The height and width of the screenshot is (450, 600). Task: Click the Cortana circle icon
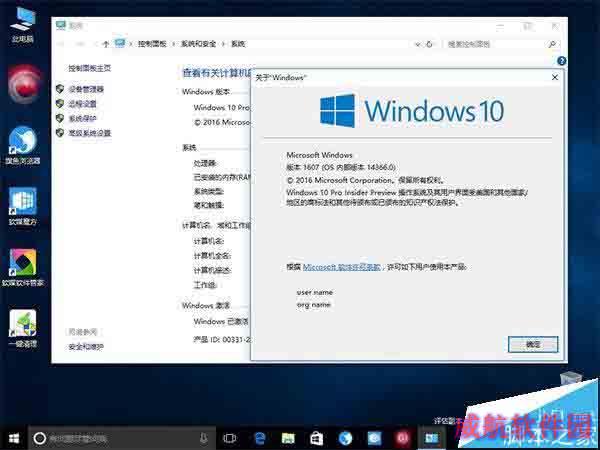click(40, 438)
